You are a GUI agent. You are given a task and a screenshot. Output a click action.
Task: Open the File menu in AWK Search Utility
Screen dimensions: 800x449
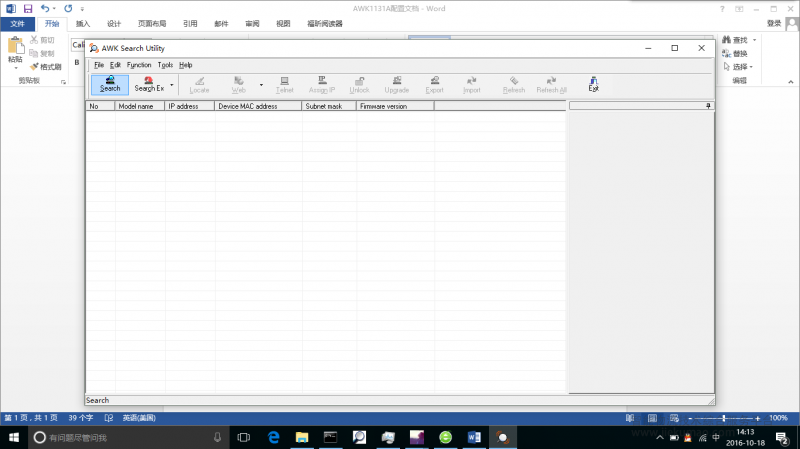[99, 65]
